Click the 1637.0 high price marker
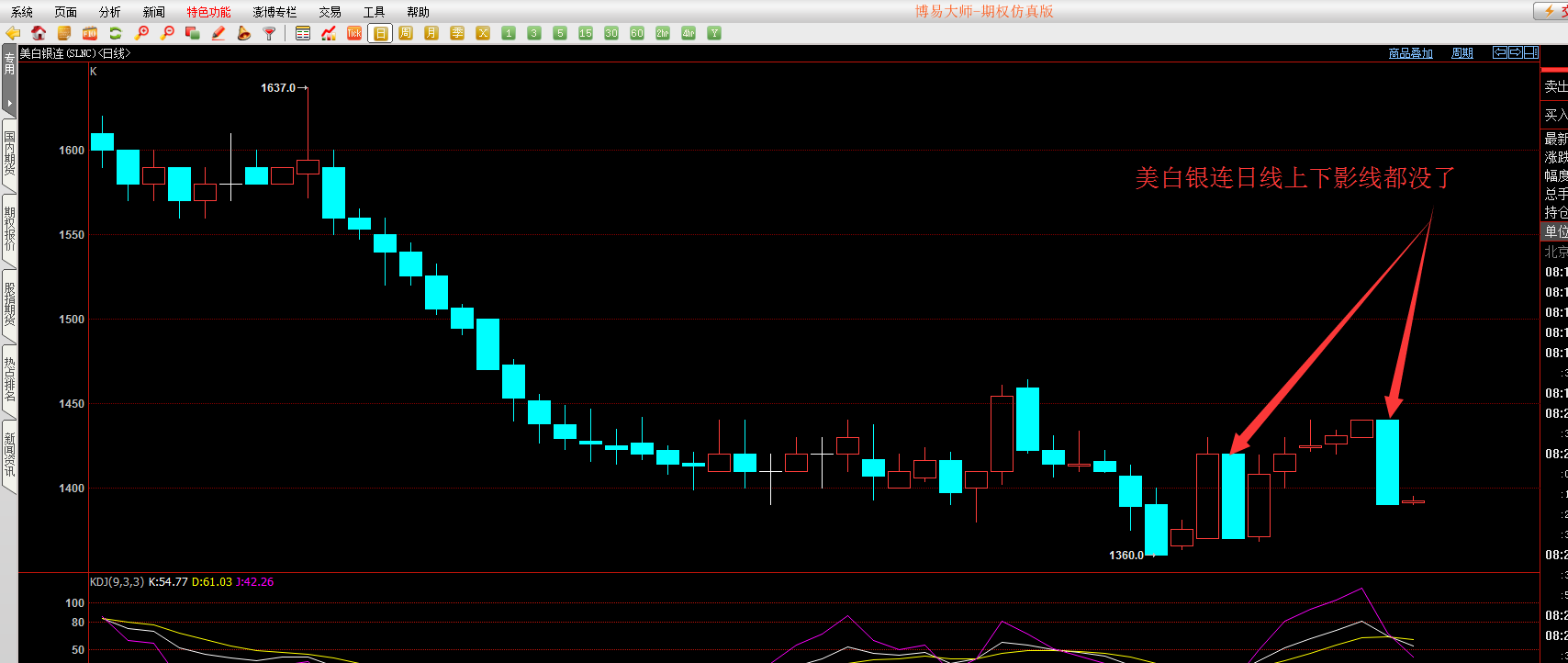 [x=278, y=88]
